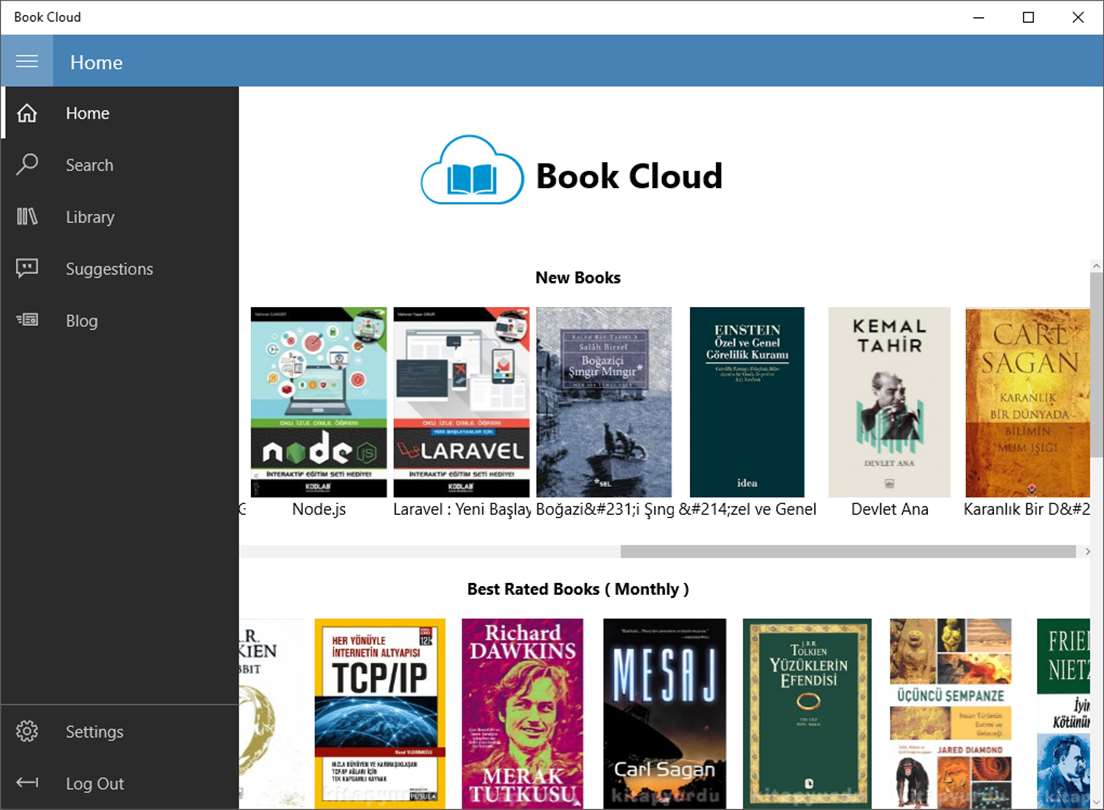Open the Node.js book cover

point(319,402)
